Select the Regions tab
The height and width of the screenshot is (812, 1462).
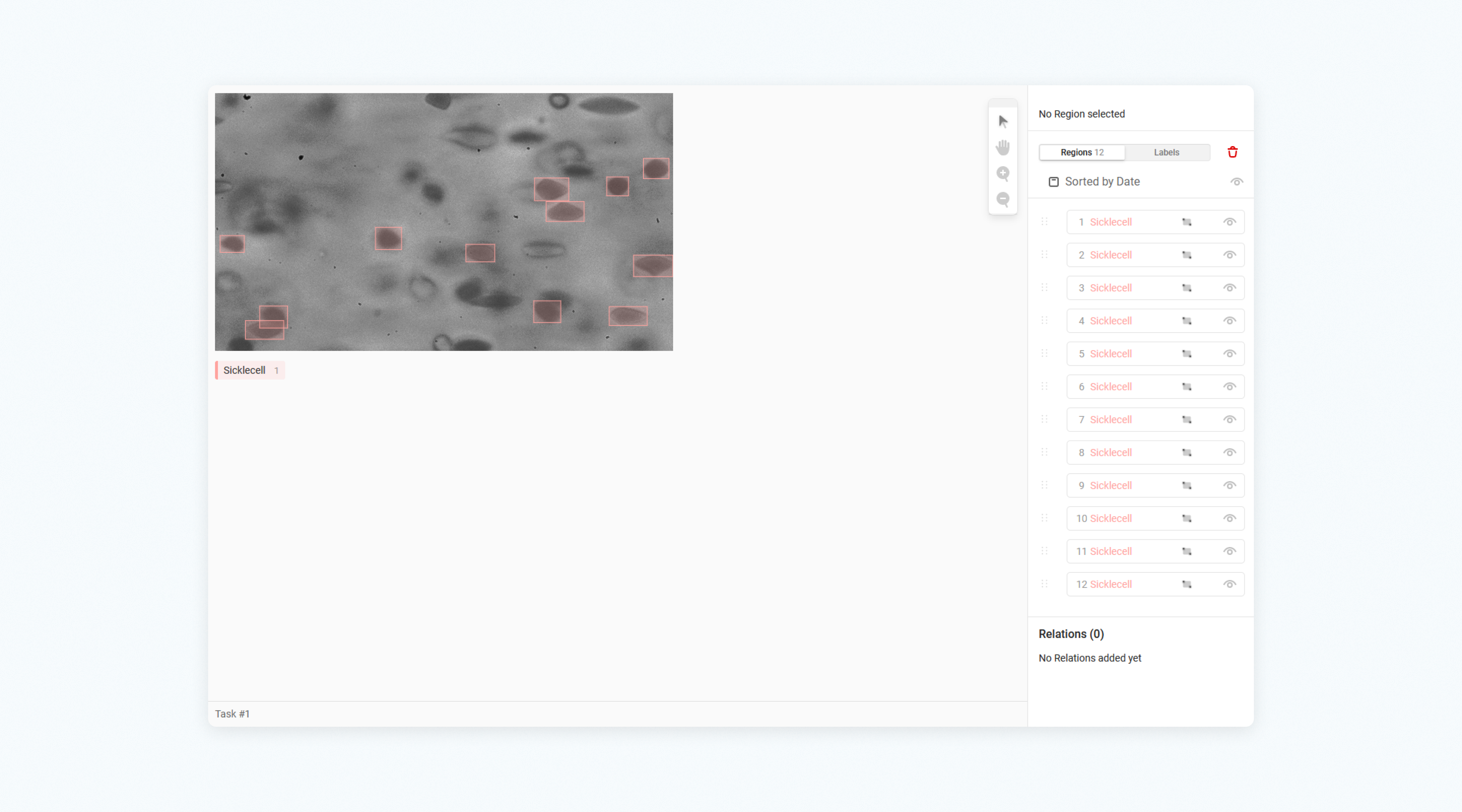[1082, 152]
